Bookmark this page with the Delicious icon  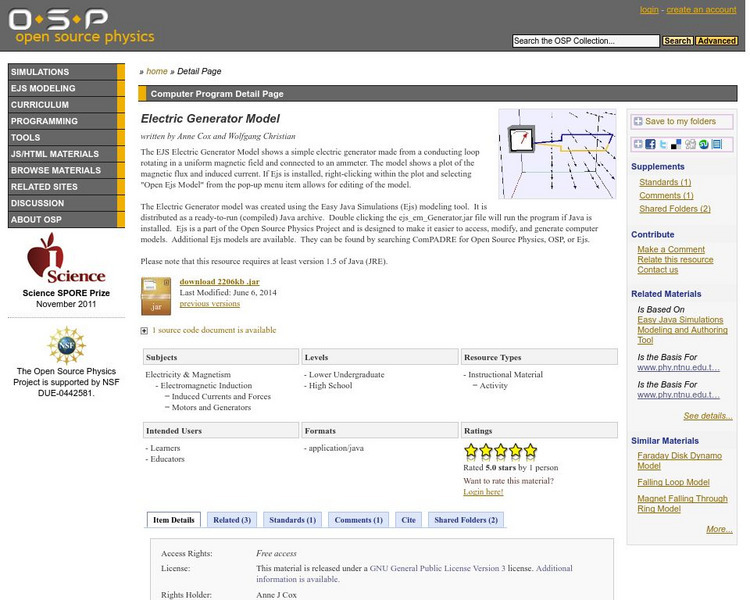[x=676, y=144]
